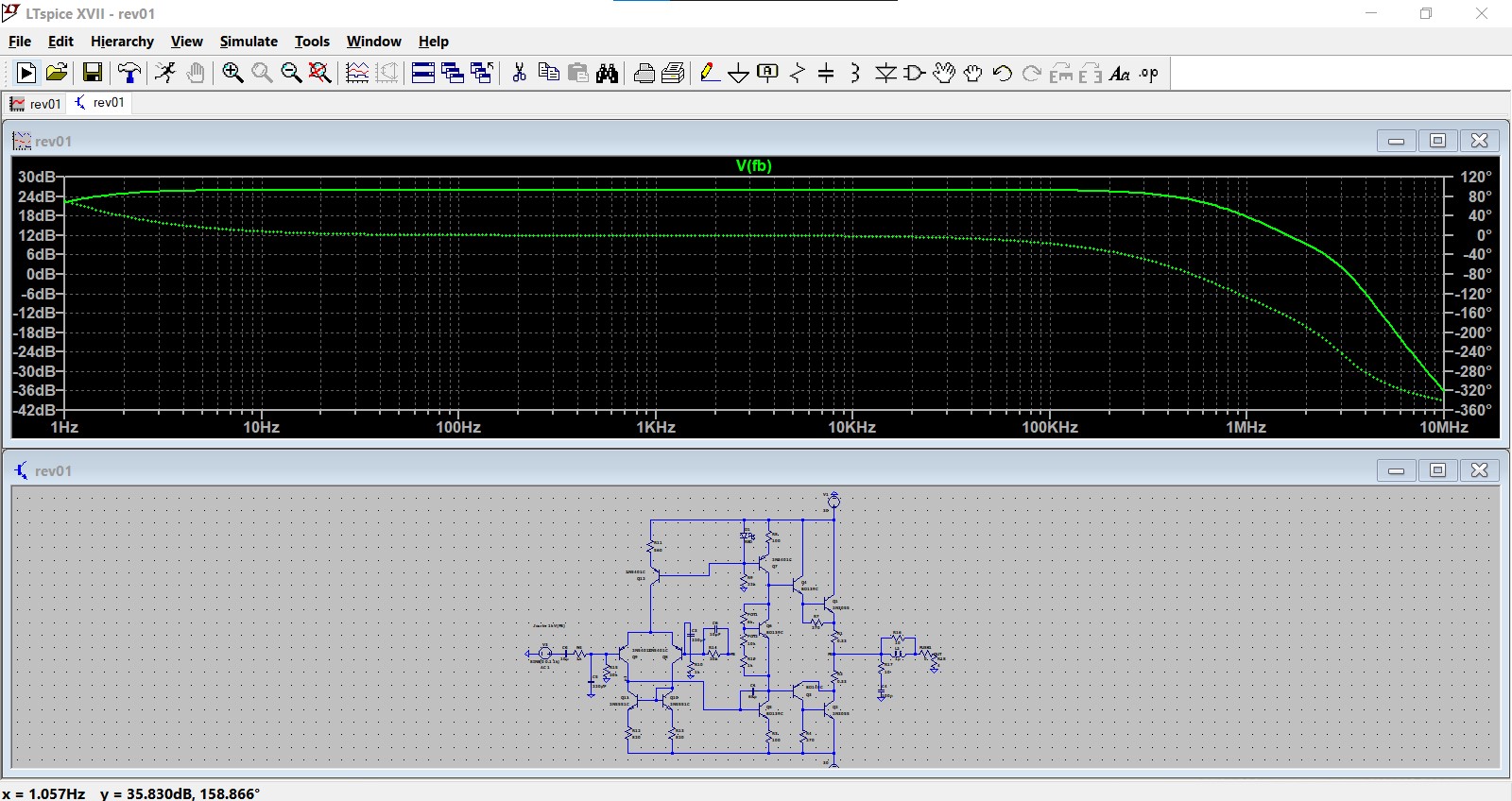
Task: Click the Pan magnifier icon
Action: point(262,73)
